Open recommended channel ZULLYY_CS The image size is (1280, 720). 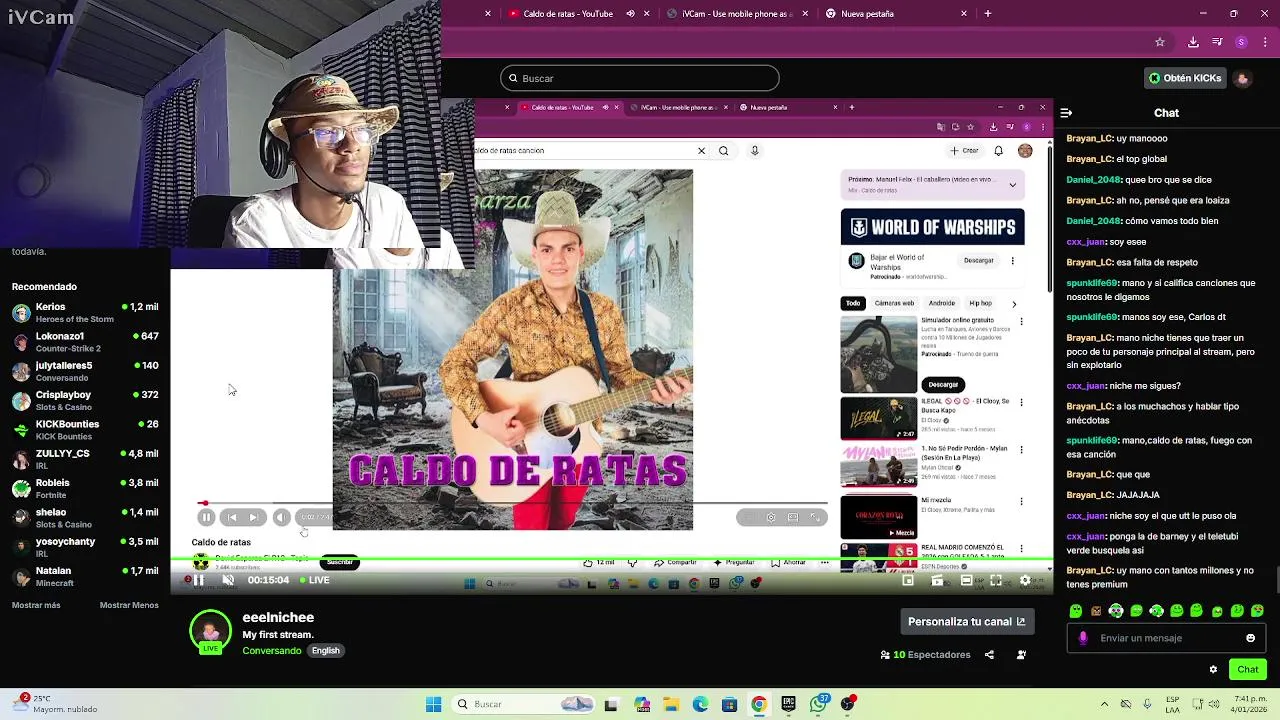click(x=85, y=459)
